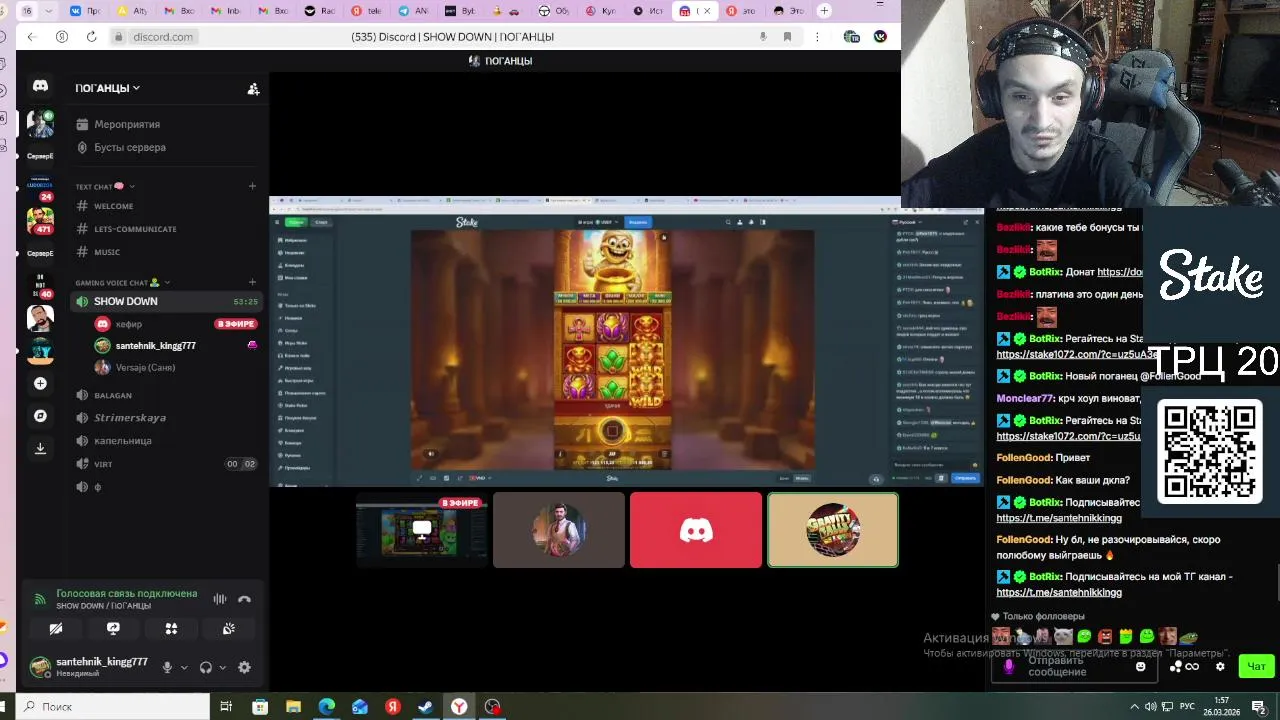Open browser three-dots menu
Image resolution: width=1280 pixels, height=720 pixels.
coord(817,37)
